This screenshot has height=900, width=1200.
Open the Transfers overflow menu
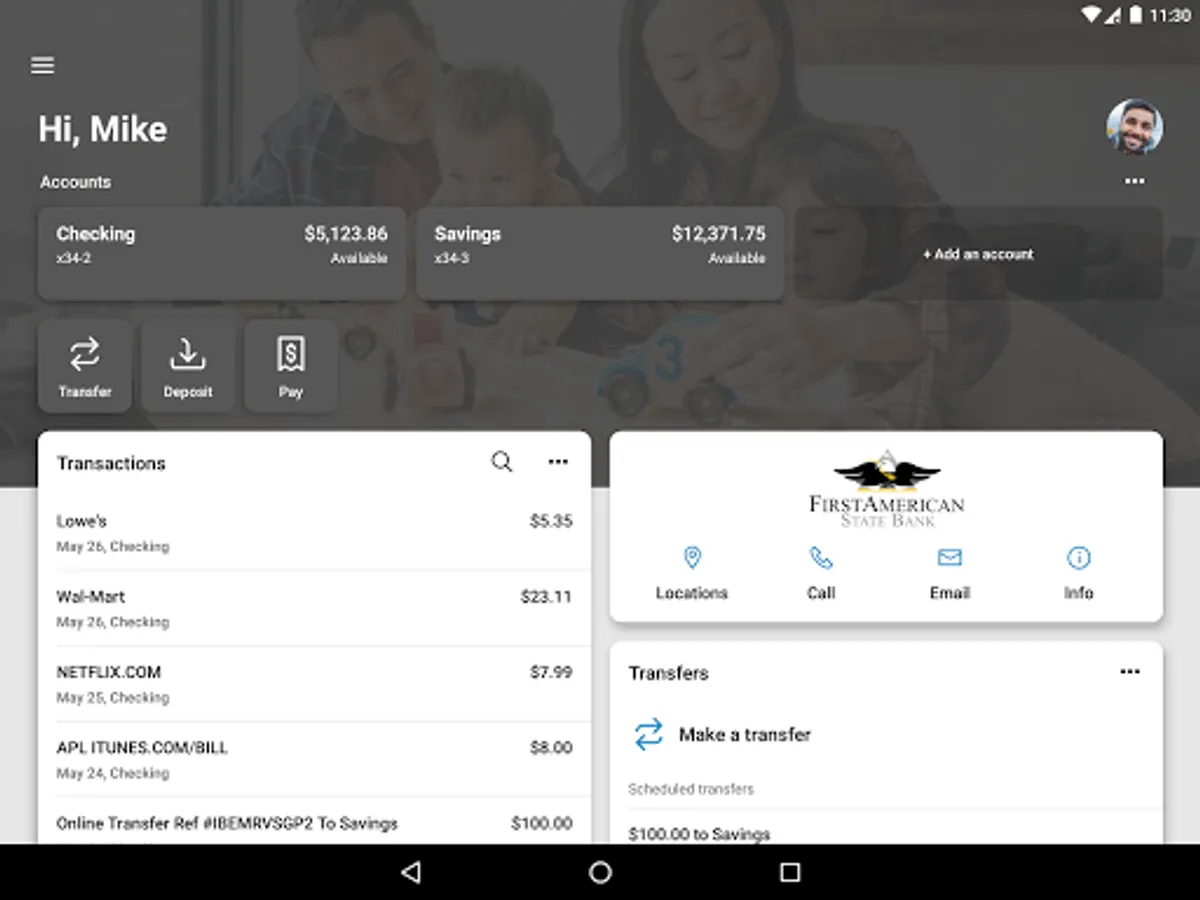[x=1130, y=672]
